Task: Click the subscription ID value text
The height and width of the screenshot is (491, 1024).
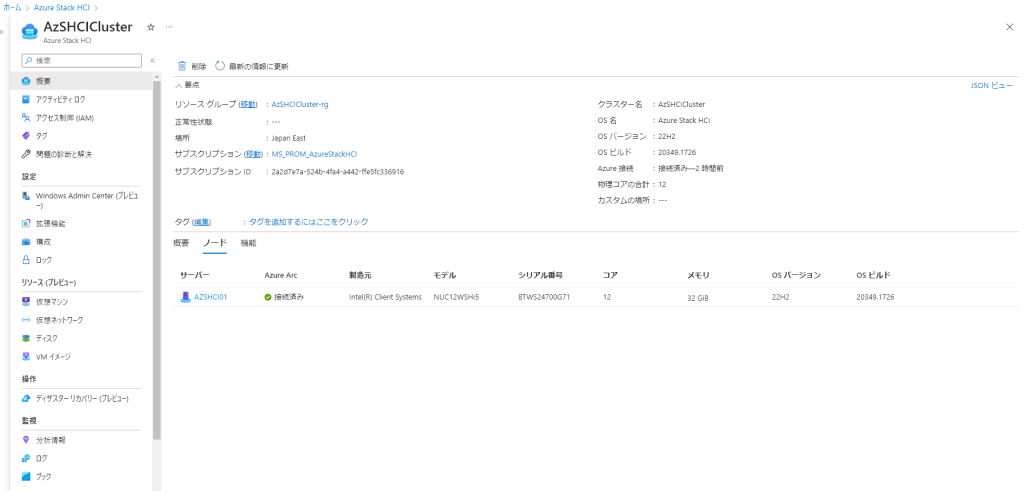Action: pyautogui.click(x=338, y=172)
